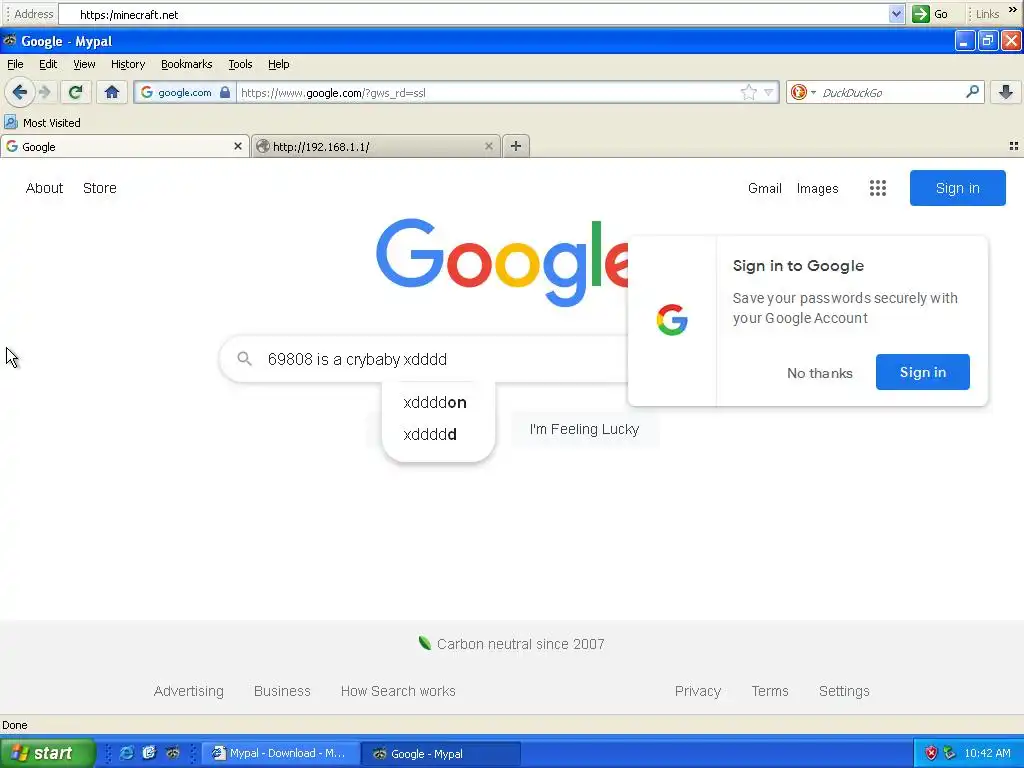Click Sign in within the Google popup
The image size is (1024, 768).
click(923, 372)
